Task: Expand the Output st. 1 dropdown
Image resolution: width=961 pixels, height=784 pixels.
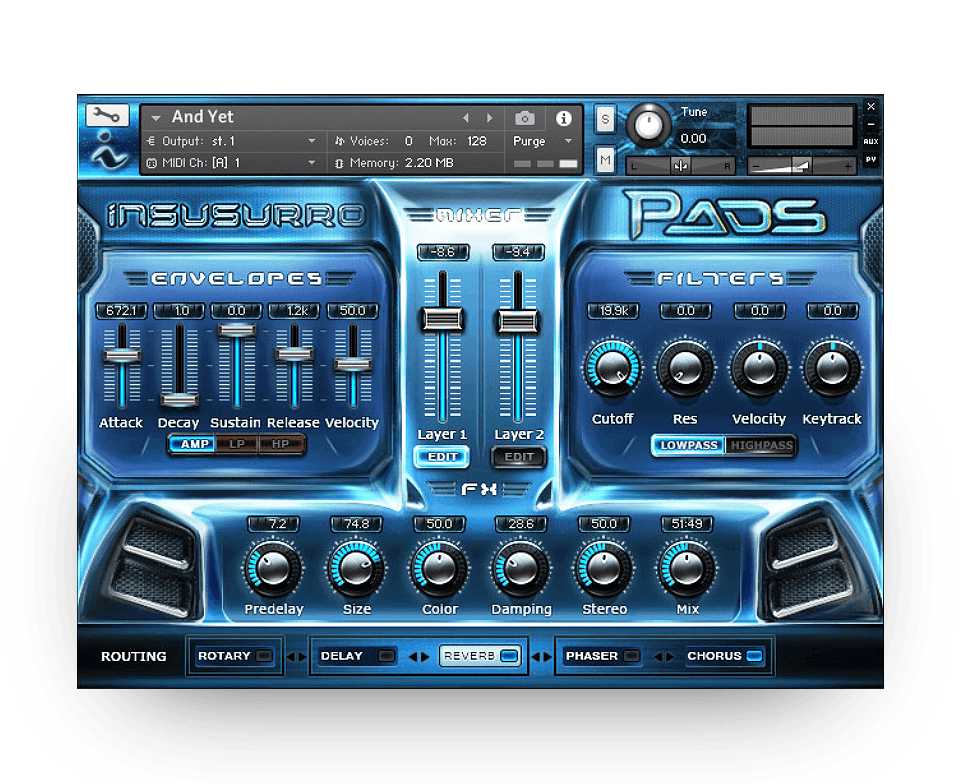Action: [311, 141]
